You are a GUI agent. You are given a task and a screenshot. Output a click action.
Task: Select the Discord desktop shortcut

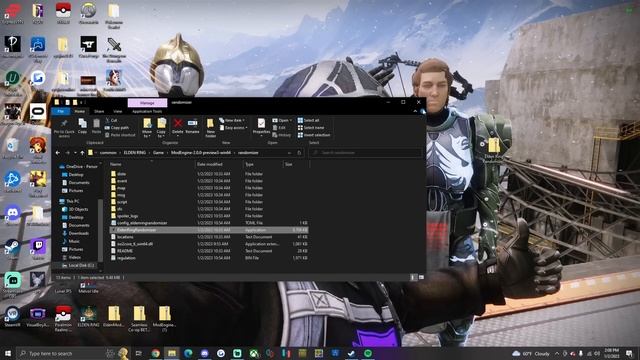click(12, 215)
